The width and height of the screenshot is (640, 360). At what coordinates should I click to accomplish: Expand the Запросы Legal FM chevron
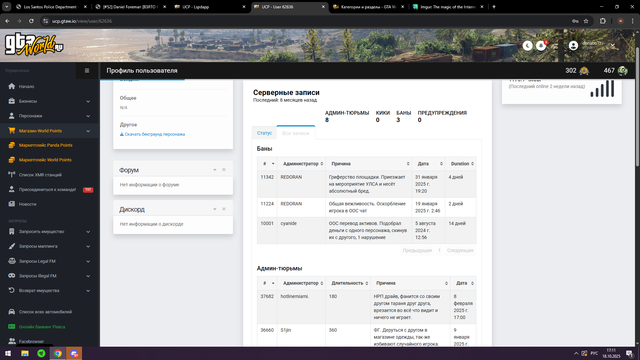coord(88,261)
